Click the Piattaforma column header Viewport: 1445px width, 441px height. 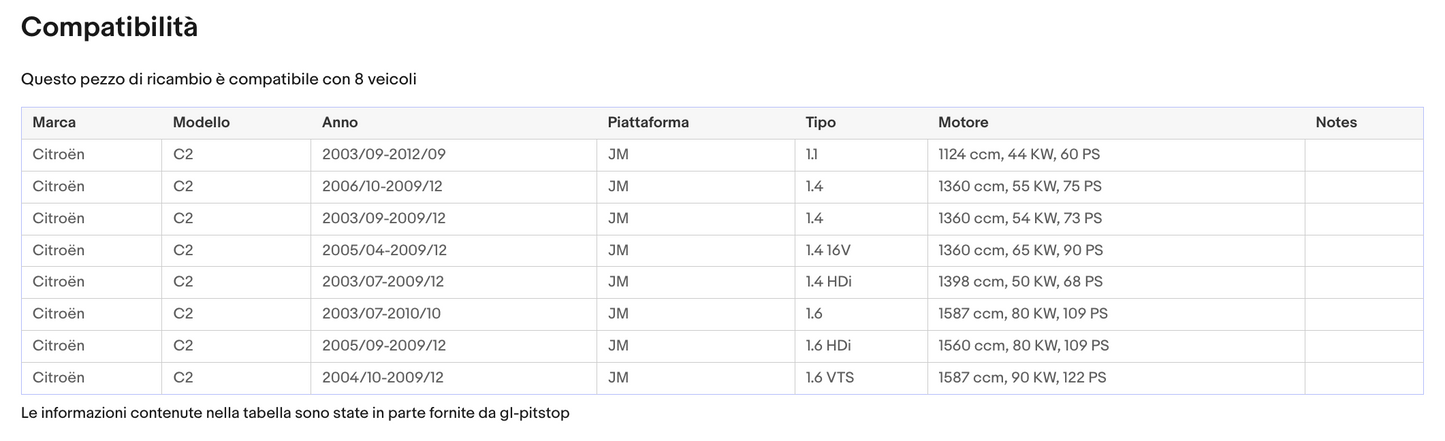point(648,122)
